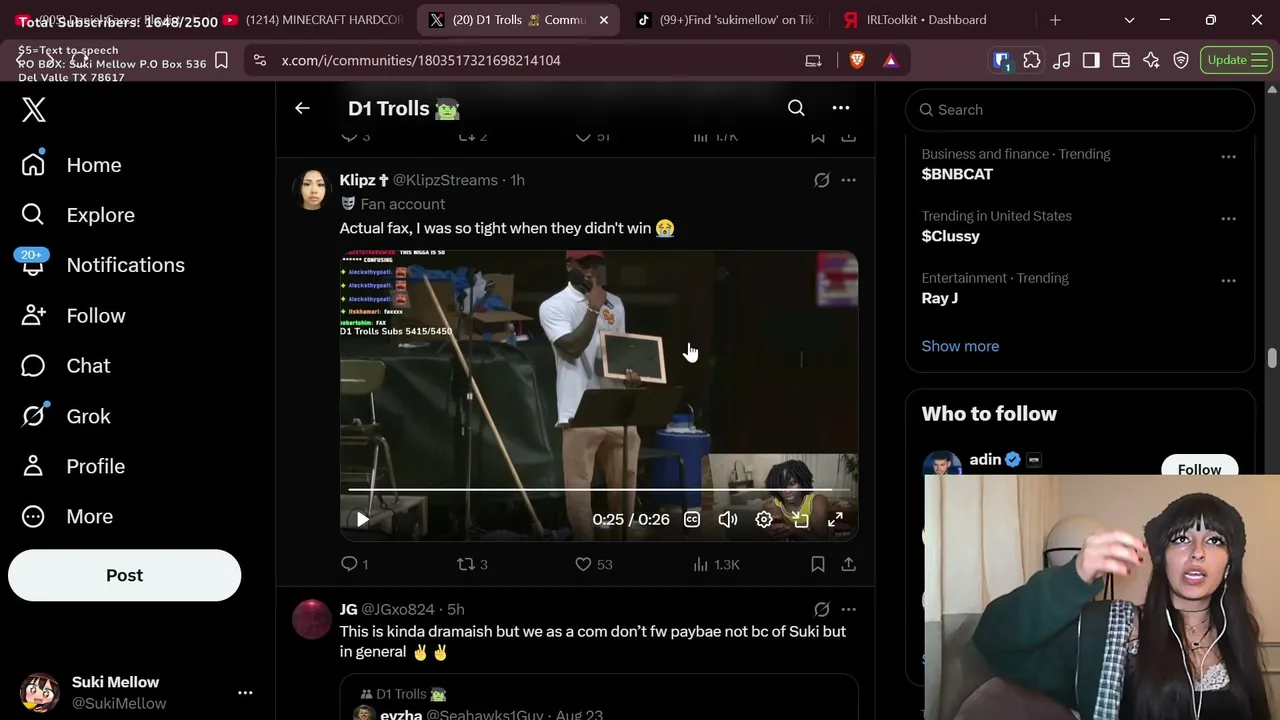Click the Post button

125,575
